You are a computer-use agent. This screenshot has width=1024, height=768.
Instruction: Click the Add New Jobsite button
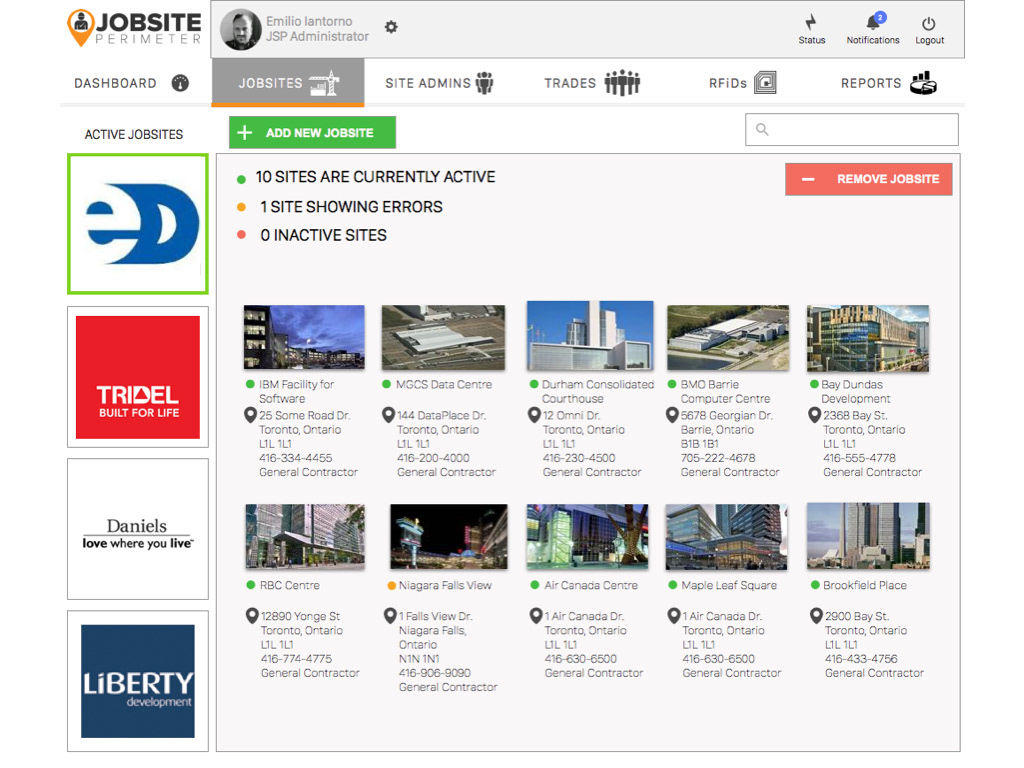point(312,133)
